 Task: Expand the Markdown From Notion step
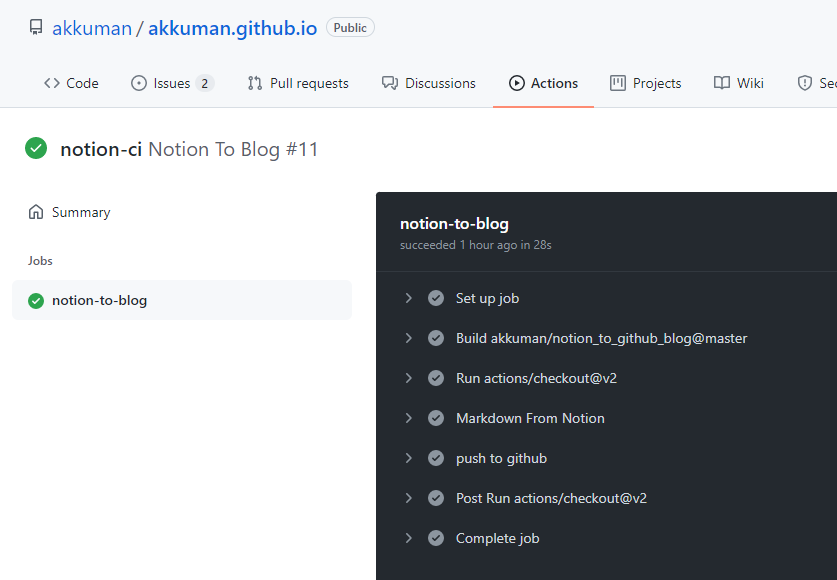tap(408, 418)
